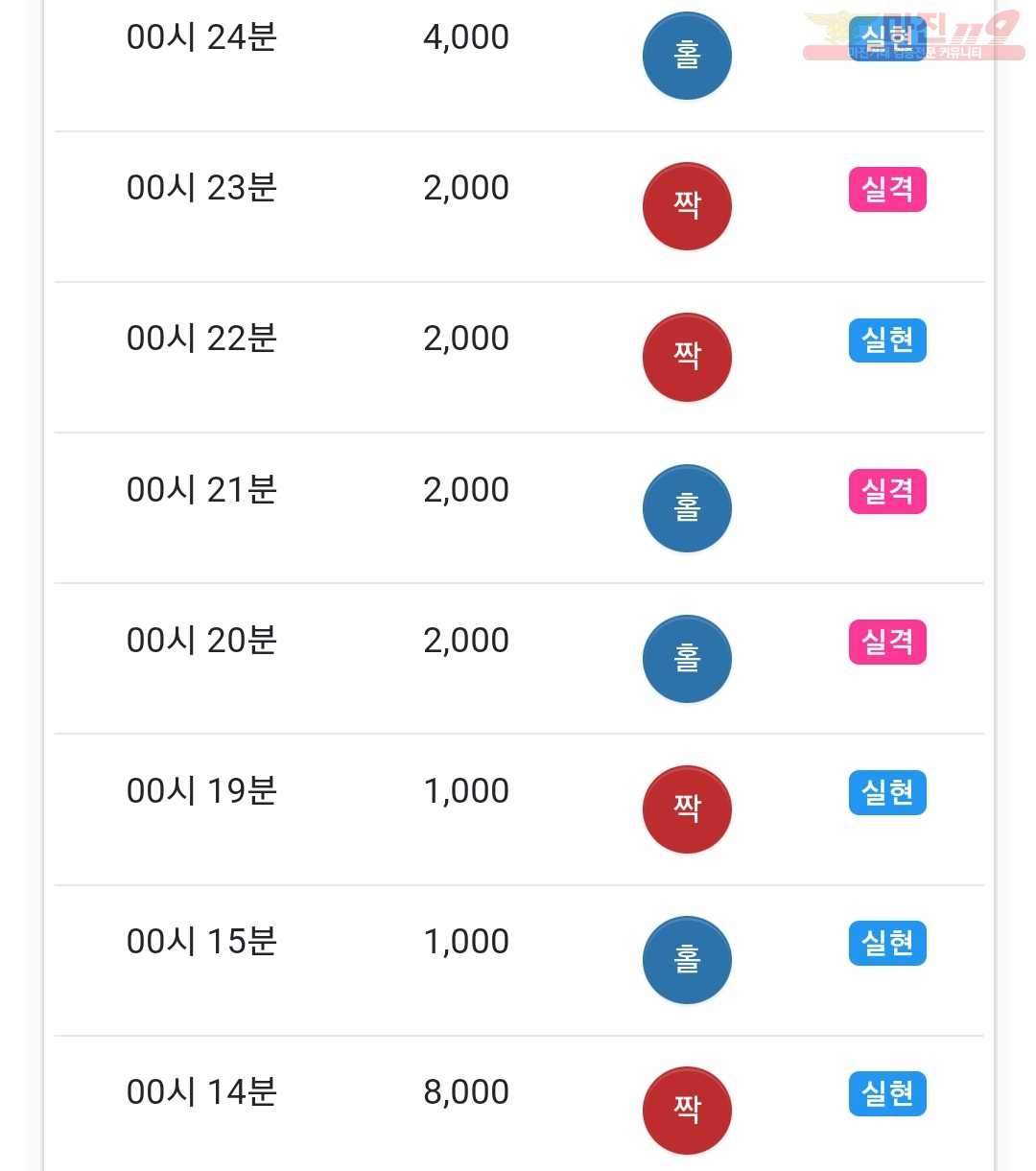Click the 8,000 amount at 00시 14분
Screen dimensions: 1036x1171
(466, 1092)
